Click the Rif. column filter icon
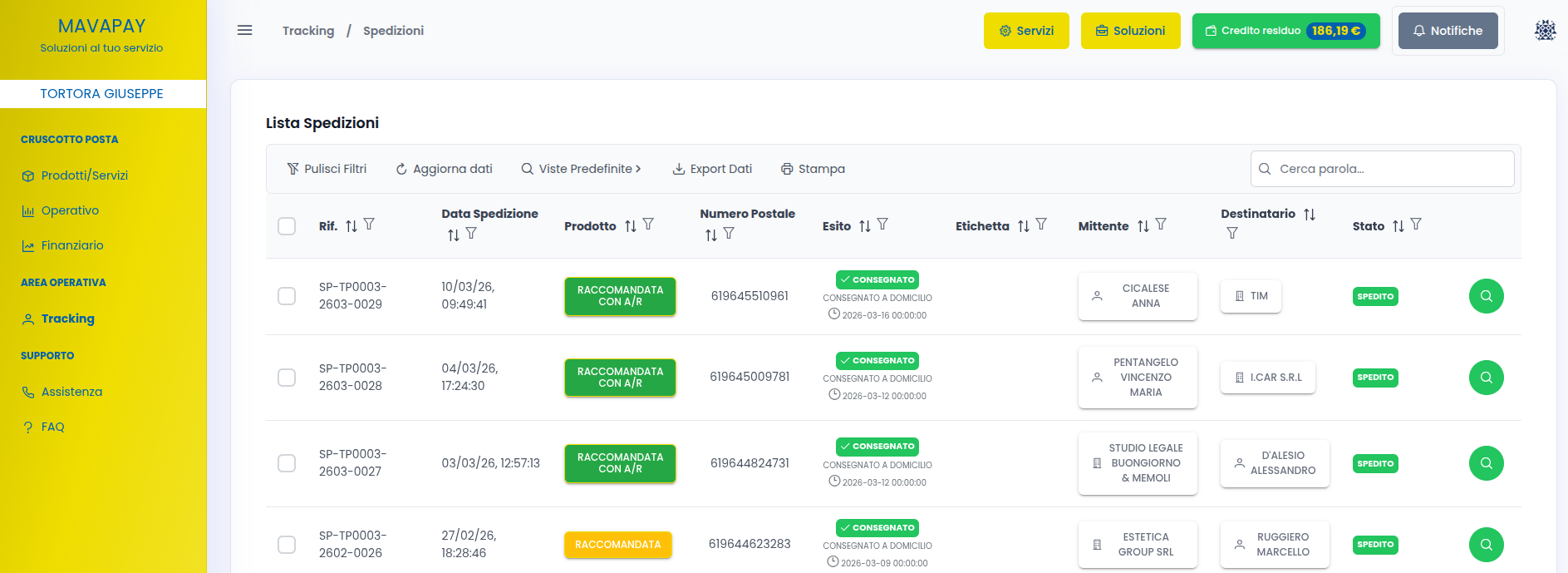The image size is (1568, 573). 369,225
